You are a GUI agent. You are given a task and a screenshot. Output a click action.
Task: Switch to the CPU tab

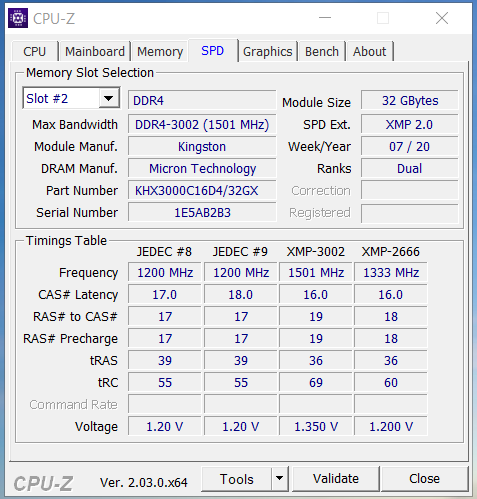tap(34, 52)
